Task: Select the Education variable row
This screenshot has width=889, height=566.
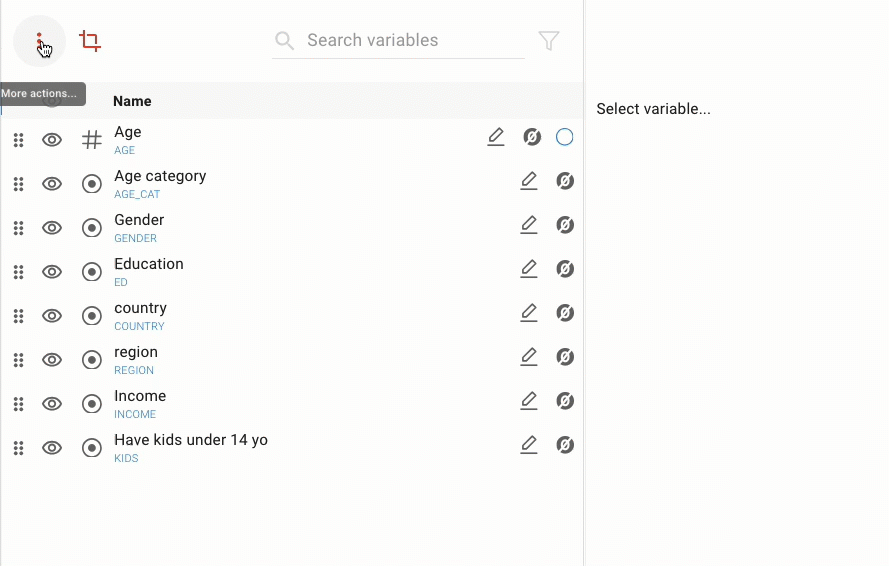Action: point(149,265)
